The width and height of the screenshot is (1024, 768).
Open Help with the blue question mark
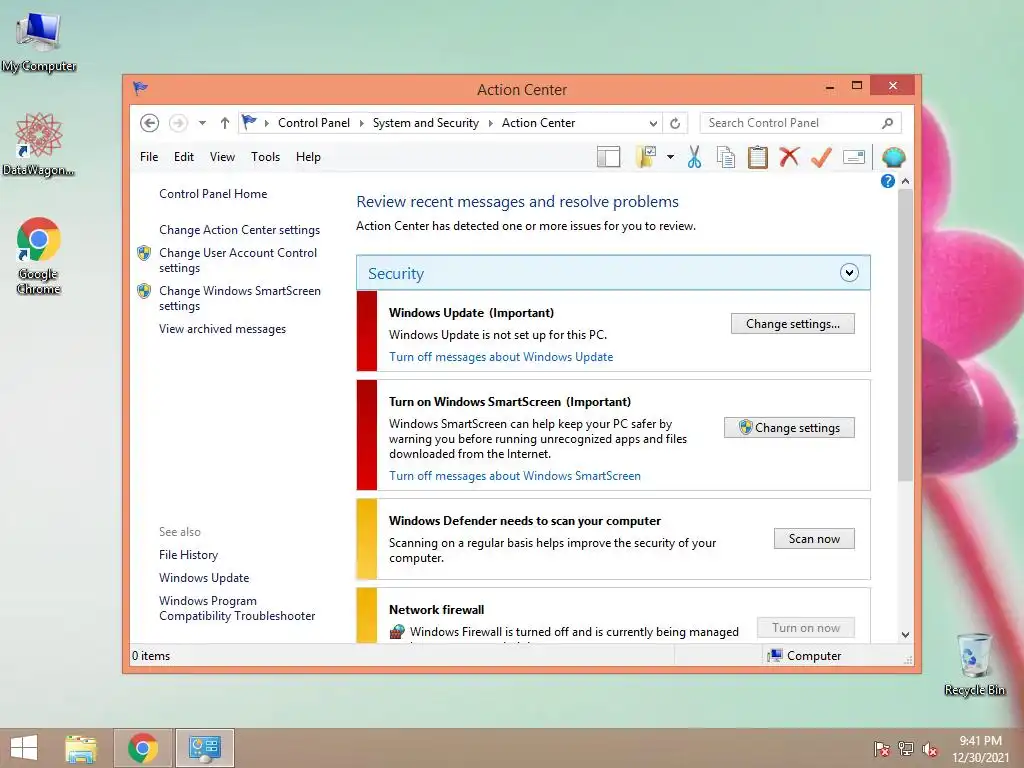pyautogui.click(x=888, y=181)
